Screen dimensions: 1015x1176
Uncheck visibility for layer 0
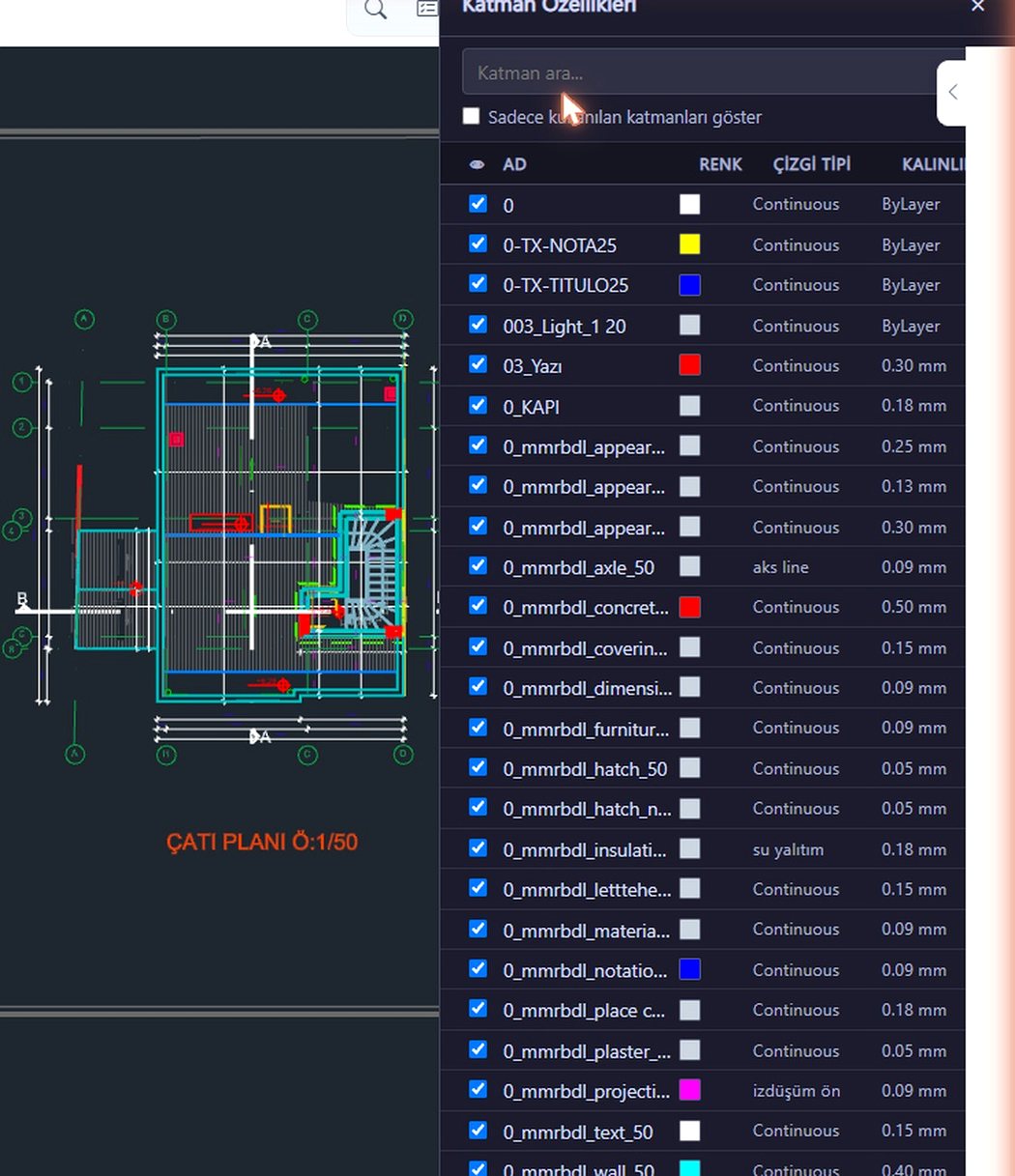tap(478, 204)
